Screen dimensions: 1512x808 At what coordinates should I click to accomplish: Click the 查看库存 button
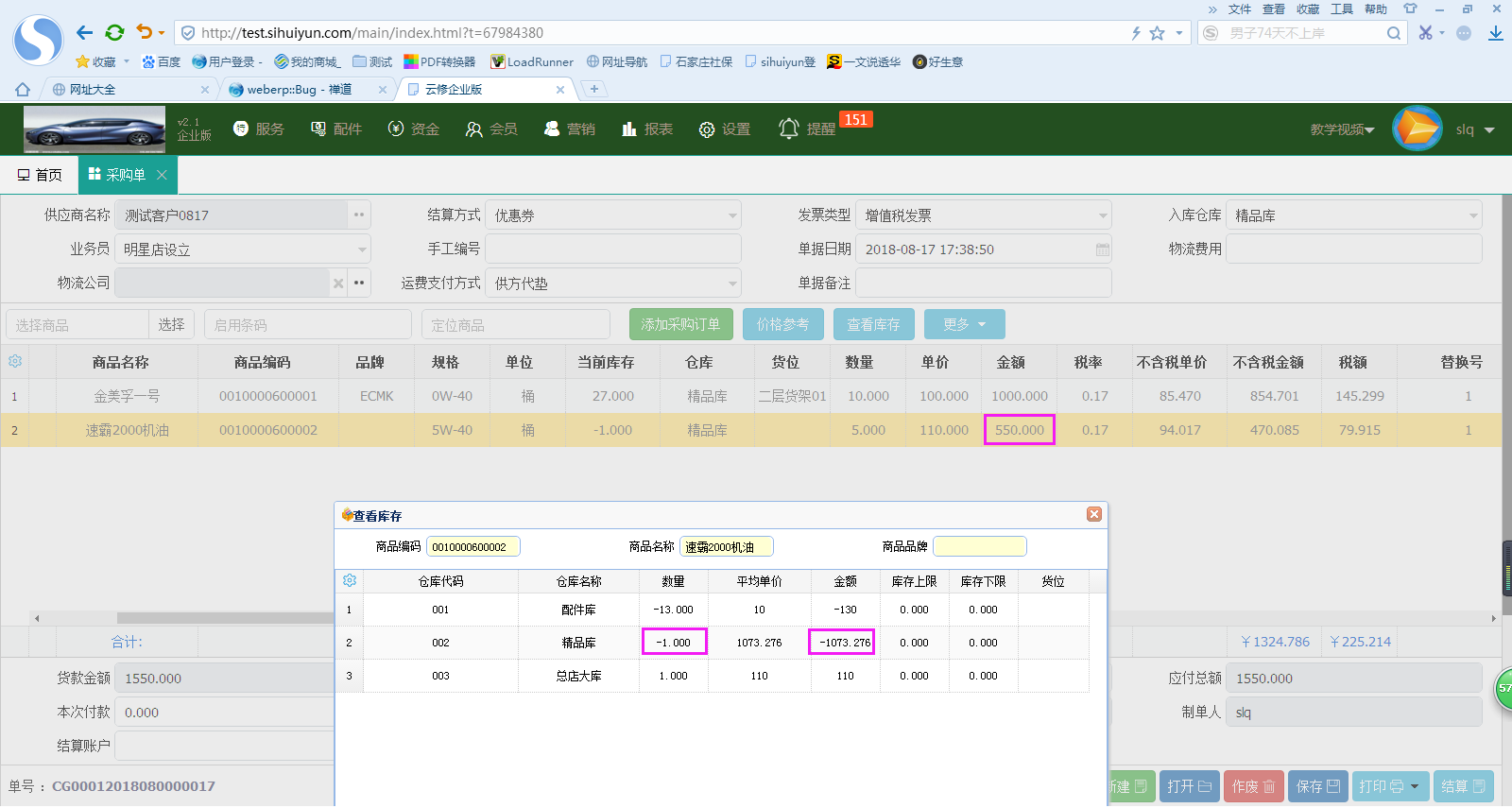[x=873, y=324]
